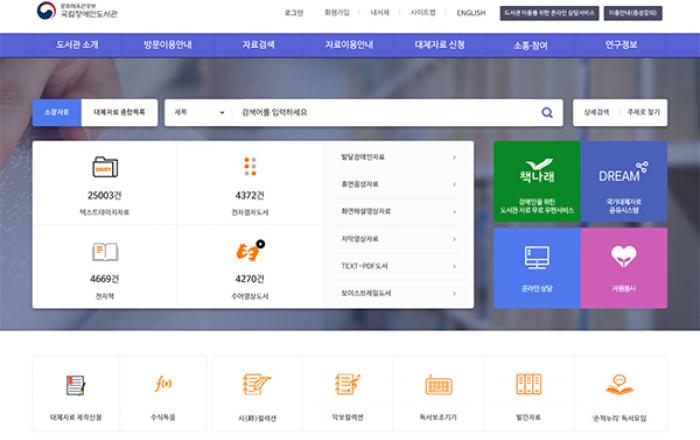Image resolution: width=700 pixels, height=440 pixels.
Task: Open the 수어영상도서 sign language video icon
Action: (250, 250)
